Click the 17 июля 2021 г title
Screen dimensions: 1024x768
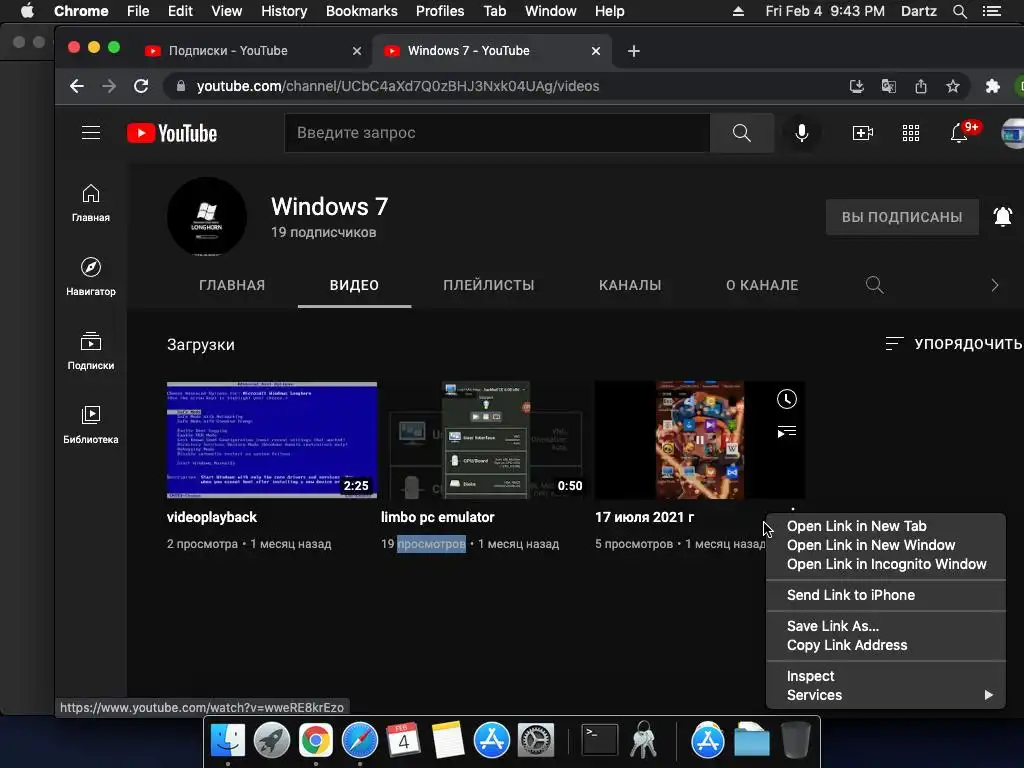click(x=645, y=517)
